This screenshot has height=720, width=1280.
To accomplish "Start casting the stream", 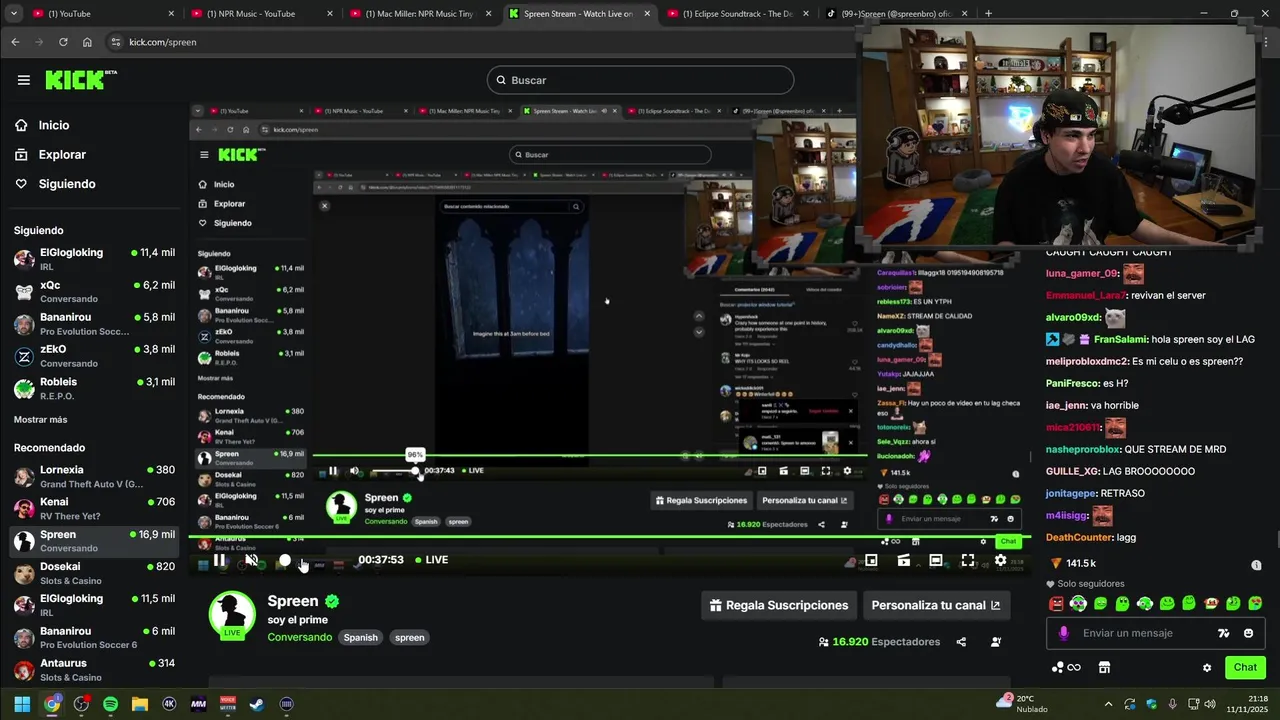I will tap(903, 561).
